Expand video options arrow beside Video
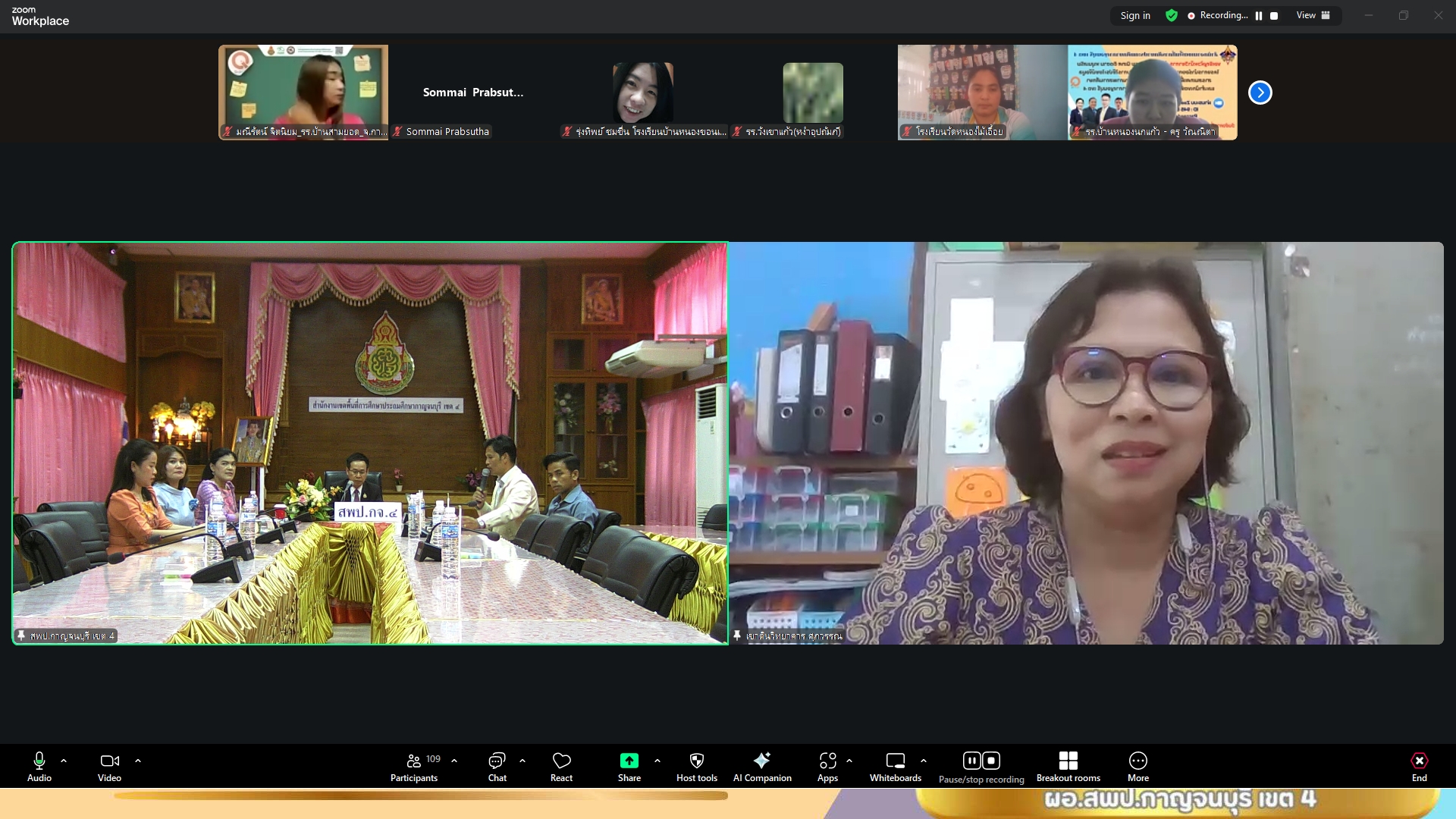This screenshot has width=1456, height=819. 138,760
